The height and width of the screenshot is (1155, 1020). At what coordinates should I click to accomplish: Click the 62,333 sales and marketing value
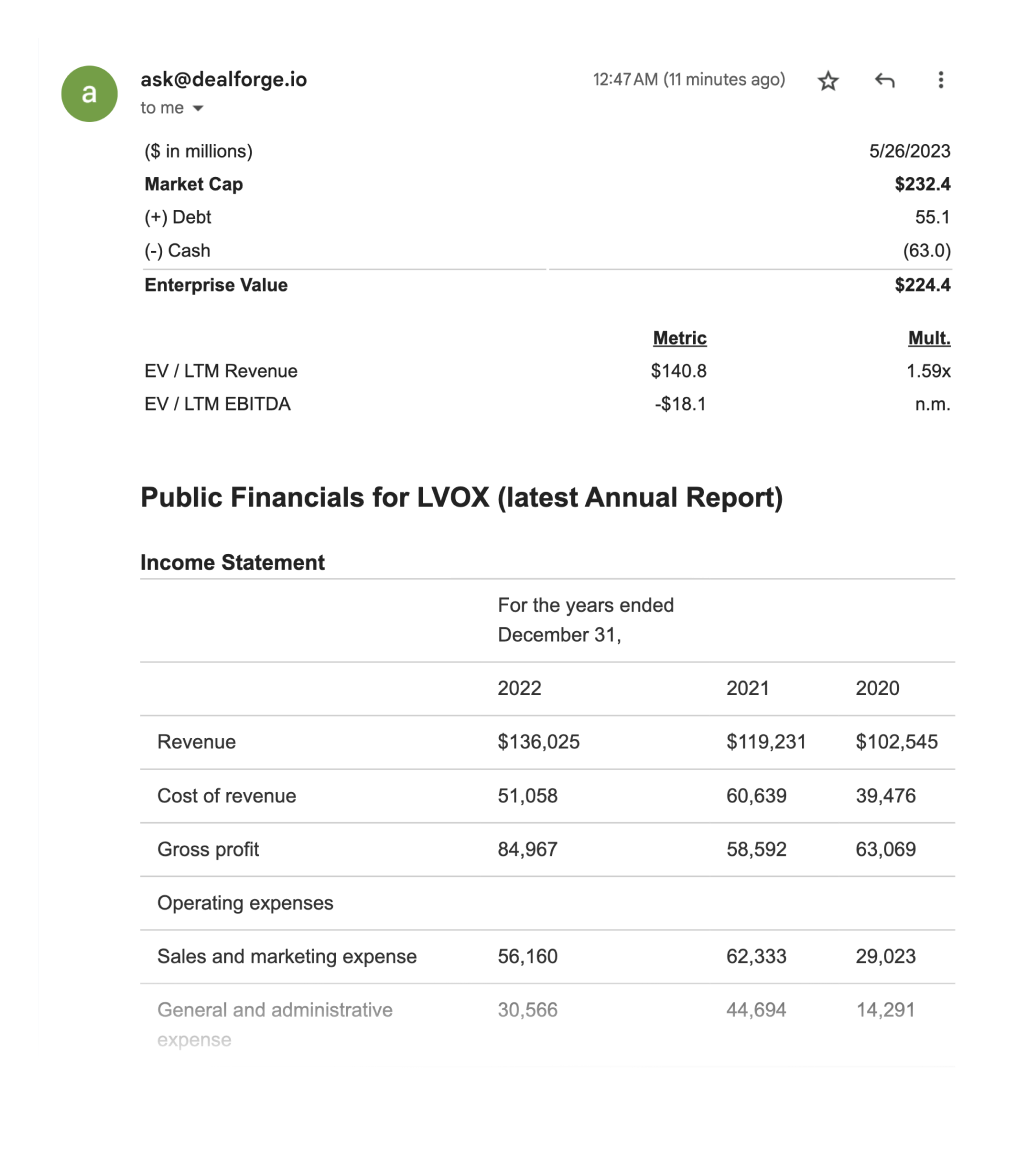756,957
